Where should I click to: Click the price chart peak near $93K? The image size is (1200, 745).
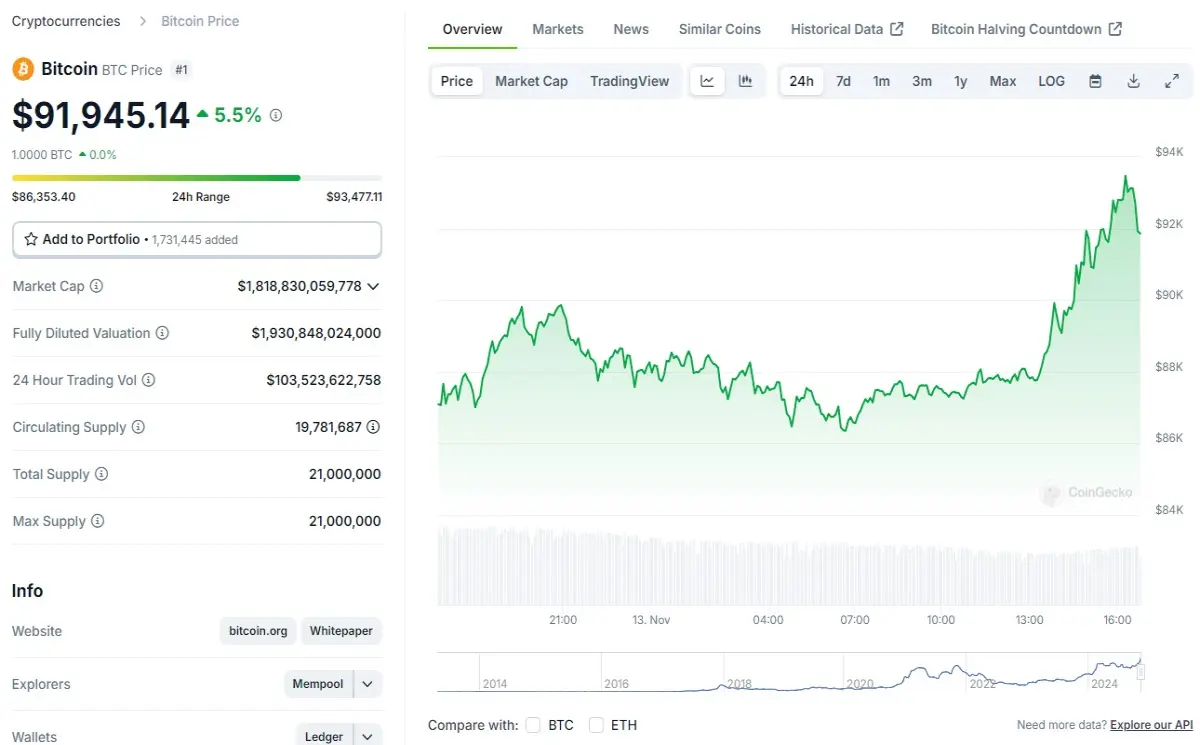pos(1126,178)
